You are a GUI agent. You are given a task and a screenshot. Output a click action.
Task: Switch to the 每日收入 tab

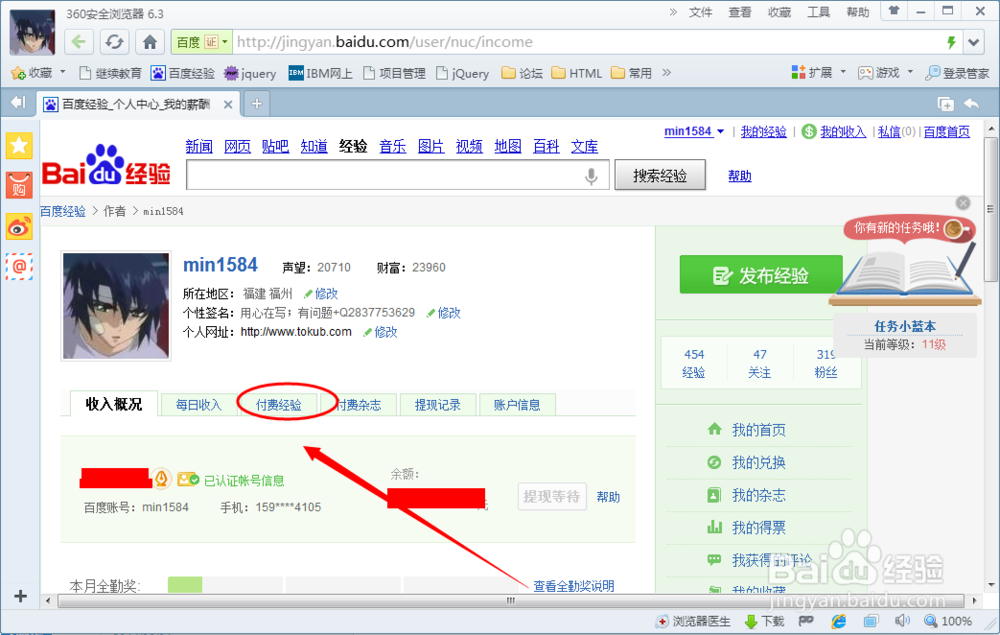pyautogui.click(x=198, y=405)
